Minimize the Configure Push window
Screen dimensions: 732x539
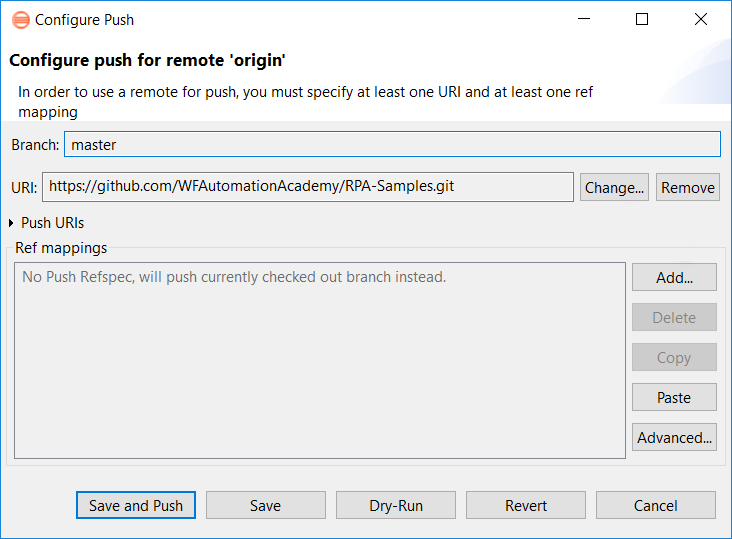[584, 19]
